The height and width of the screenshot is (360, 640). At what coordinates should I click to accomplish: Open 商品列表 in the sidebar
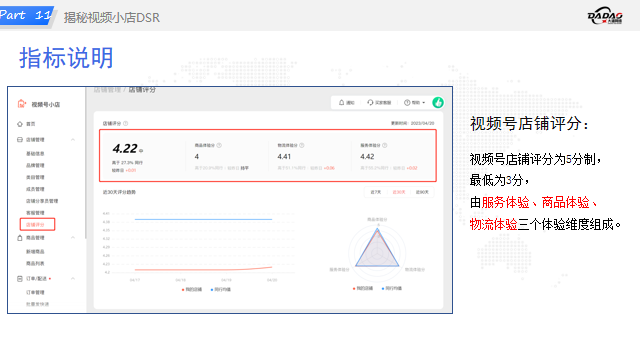(35, 263)
